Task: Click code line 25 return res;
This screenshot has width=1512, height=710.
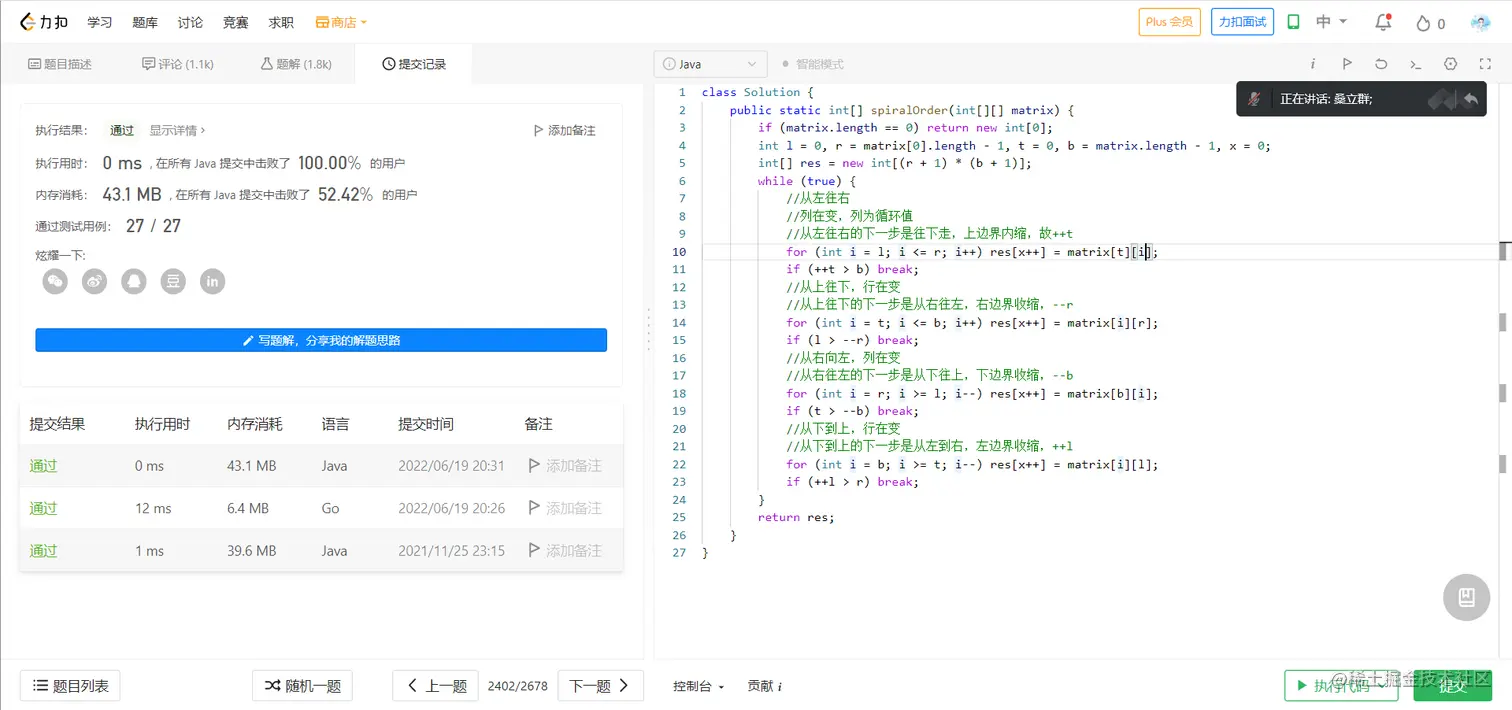Action: click(x=795, y=517)
